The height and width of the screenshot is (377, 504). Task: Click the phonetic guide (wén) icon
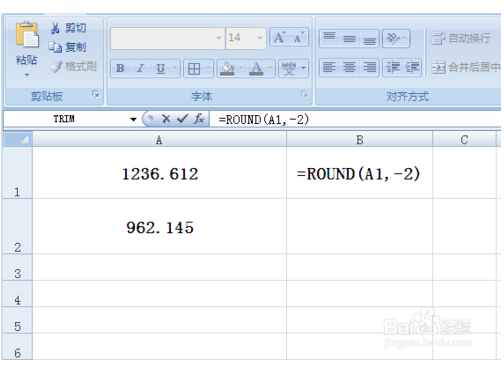pyautogui.click(x=289, y=68)
